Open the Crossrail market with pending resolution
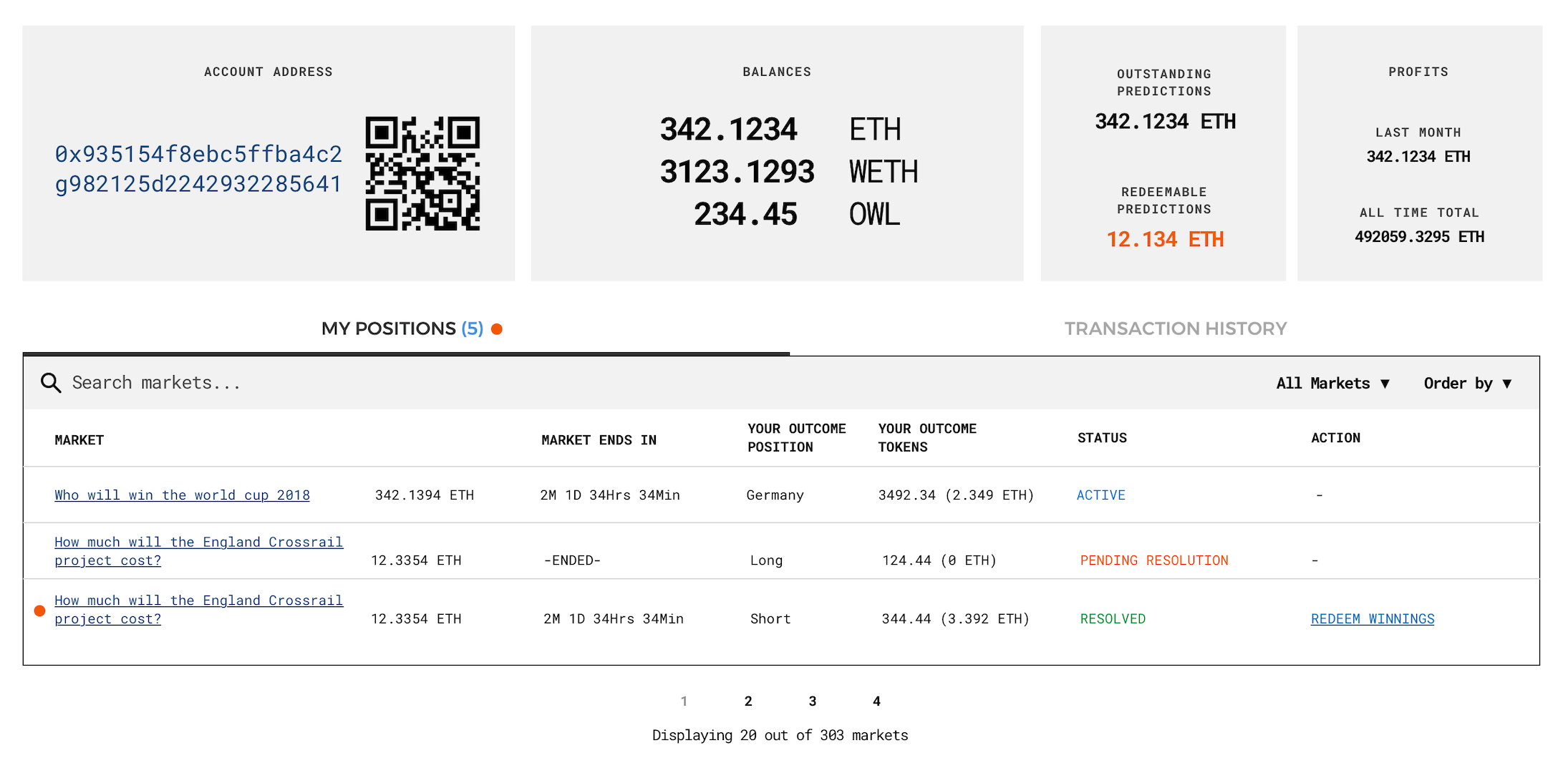The width and height of the screenshot is (1568, 773). coord(198,551)
